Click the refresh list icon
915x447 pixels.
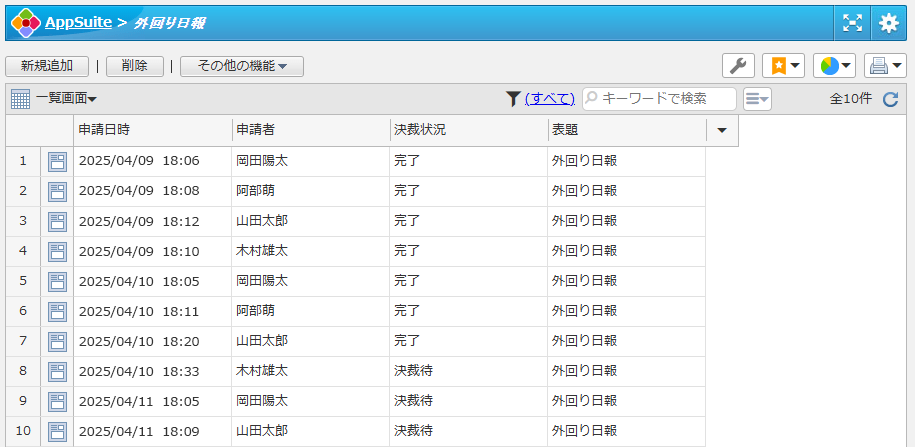point(890,99)
